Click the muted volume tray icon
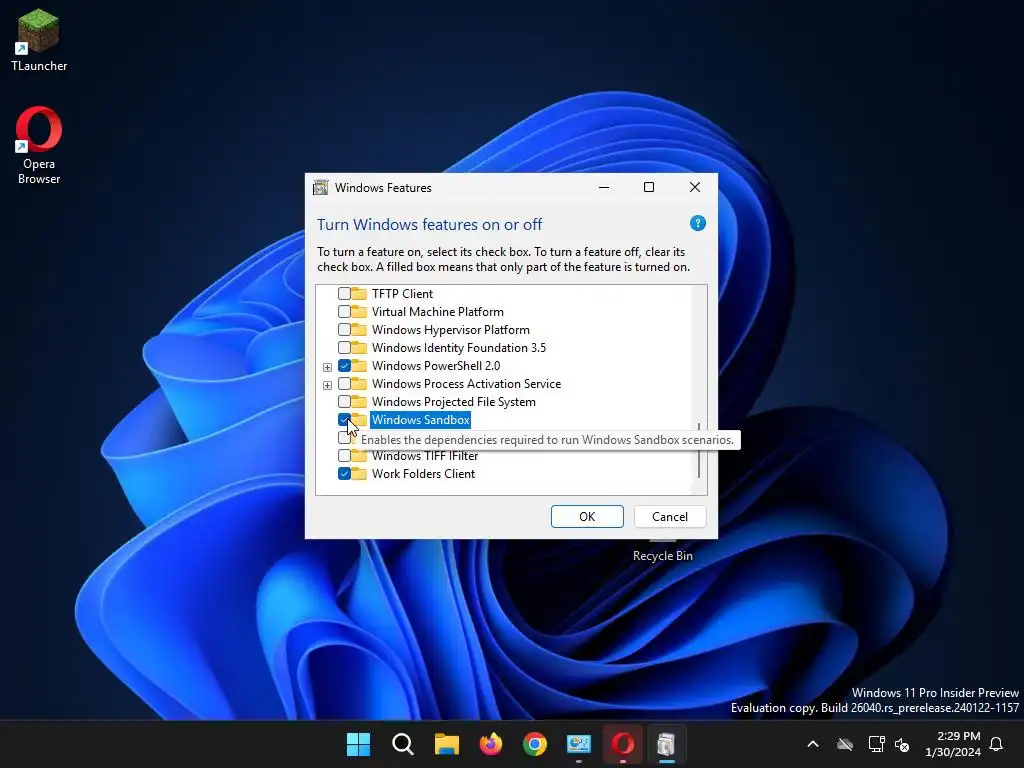 [902, 744]
